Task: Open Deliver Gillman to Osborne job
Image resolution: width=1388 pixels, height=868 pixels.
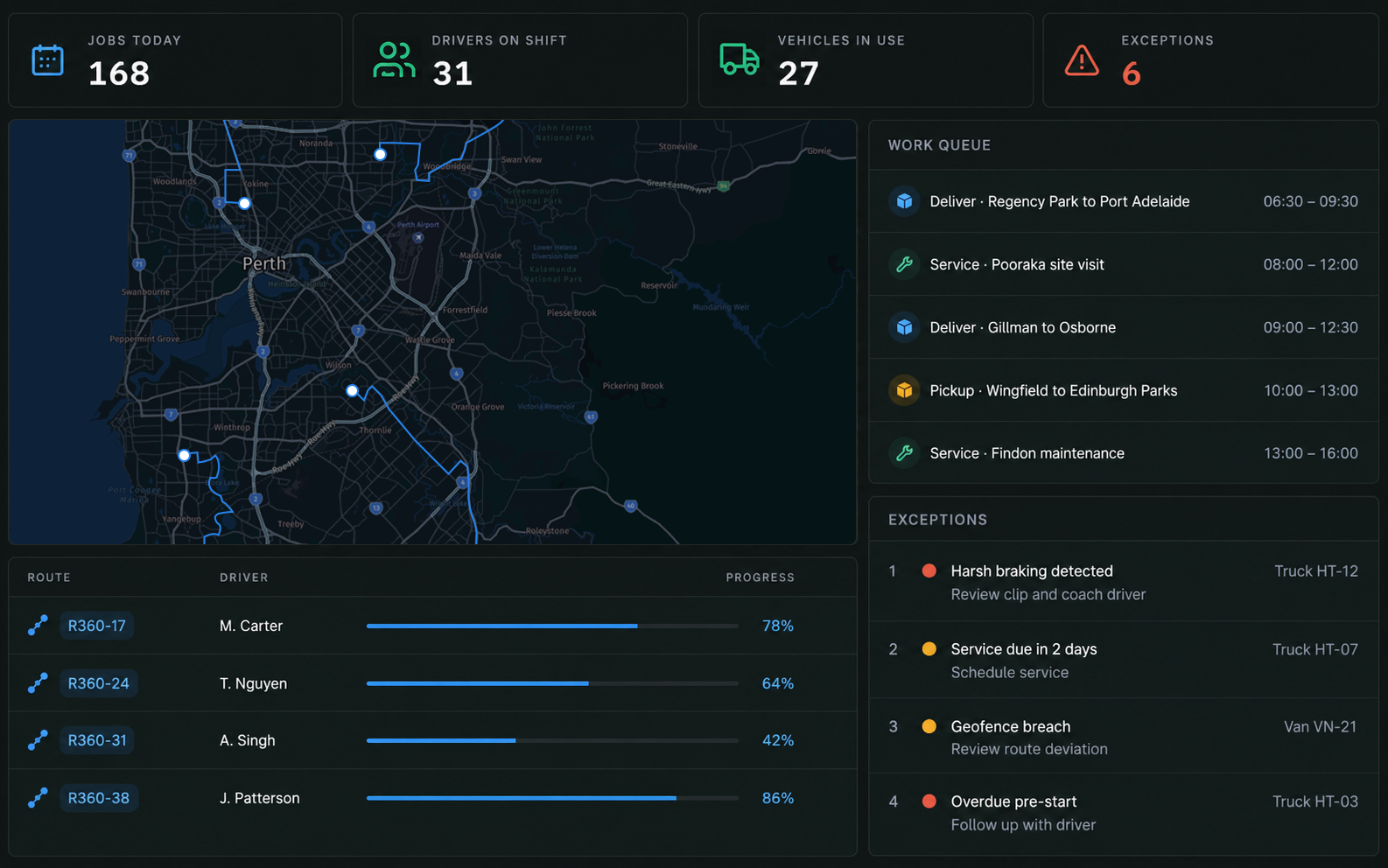Action: coord(1124,327)
